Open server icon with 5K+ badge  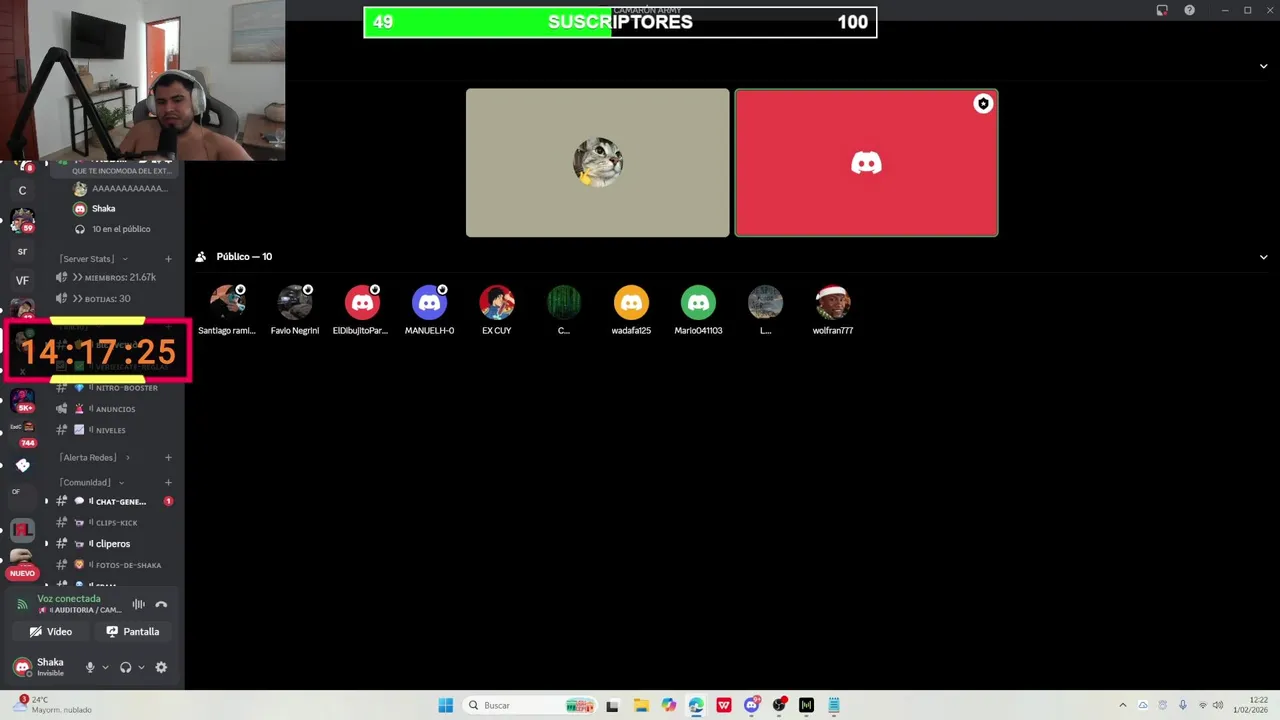22,401
